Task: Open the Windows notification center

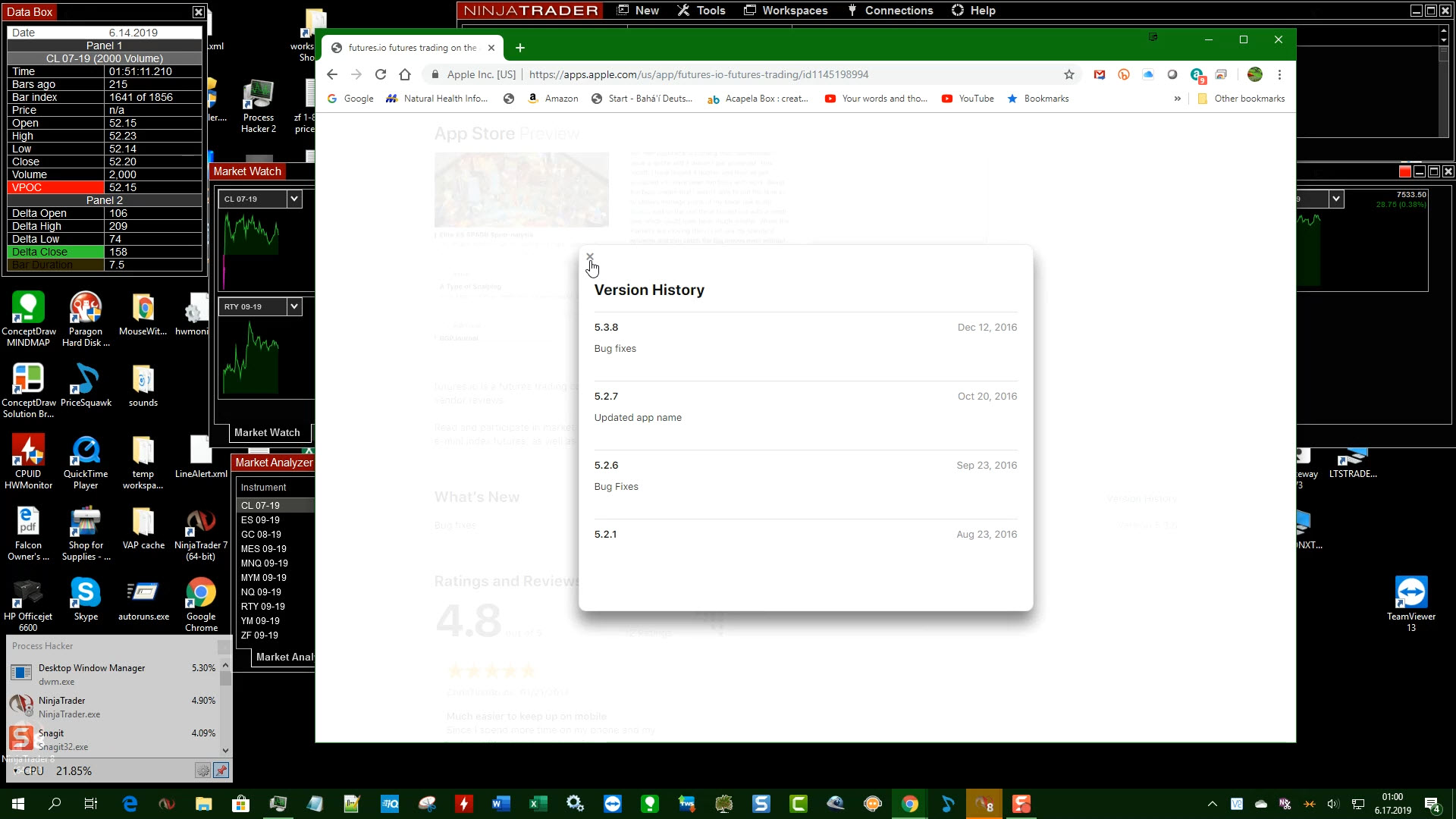Action: tap(1432, 805)
